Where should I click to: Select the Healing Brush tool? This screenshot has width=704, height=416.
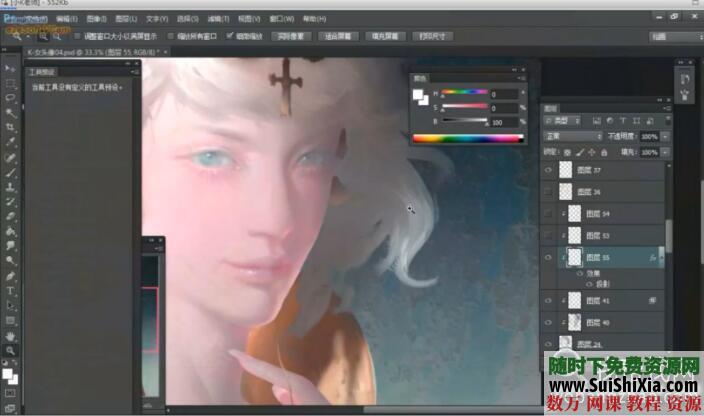pos(10,158)
